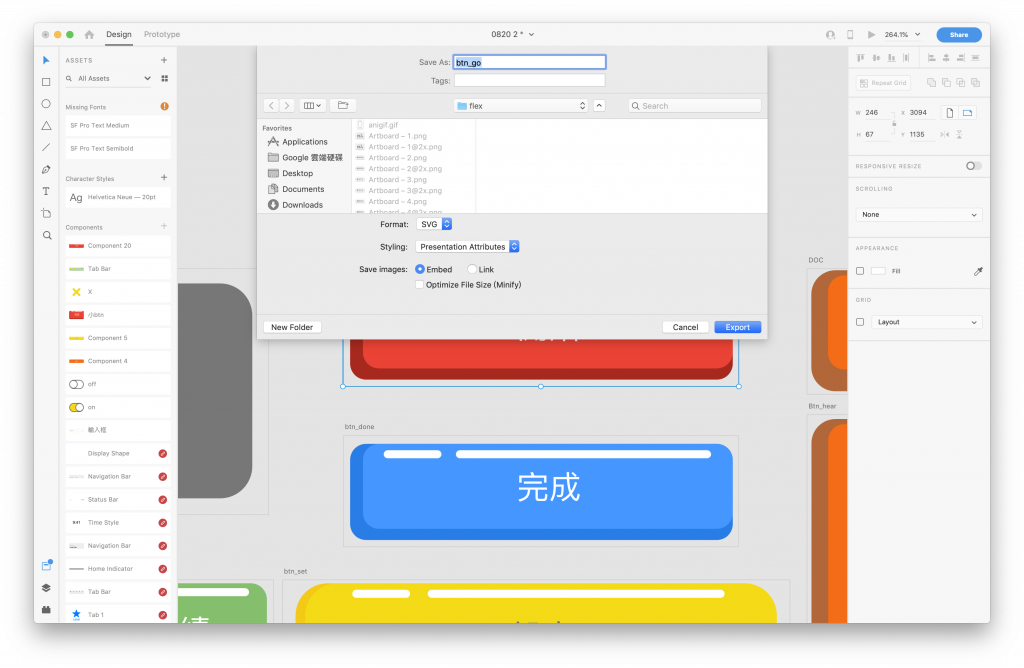Click the Missing Fonts warning icon
Screen dimensions: 1024x668
point(165,106)
